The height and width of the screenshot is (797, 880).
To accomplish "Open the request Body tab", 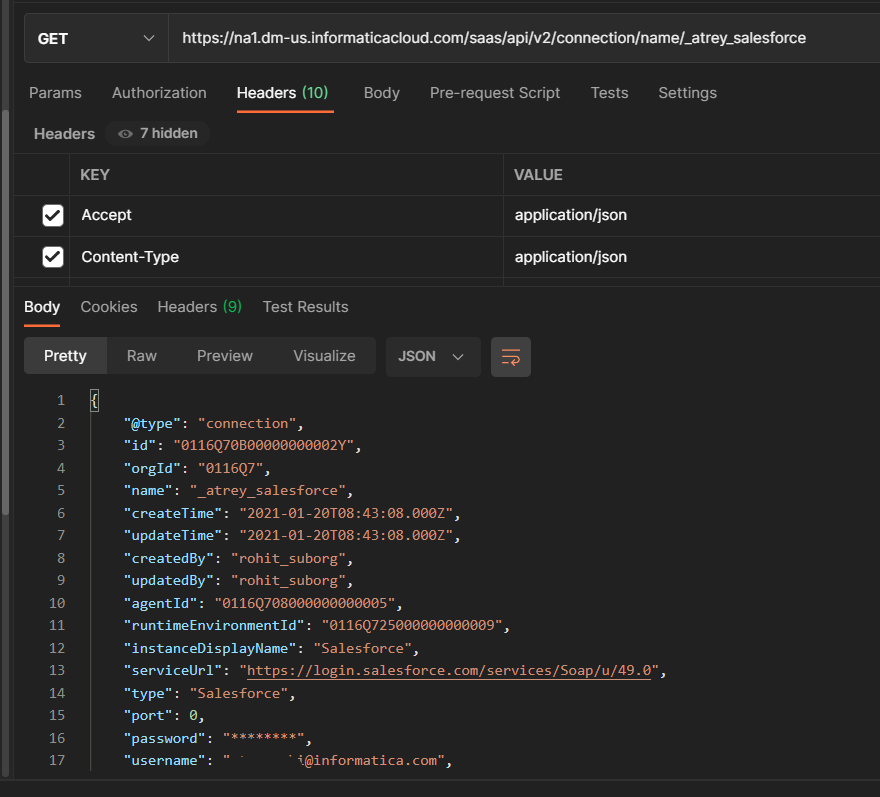I will pos(382,93).
